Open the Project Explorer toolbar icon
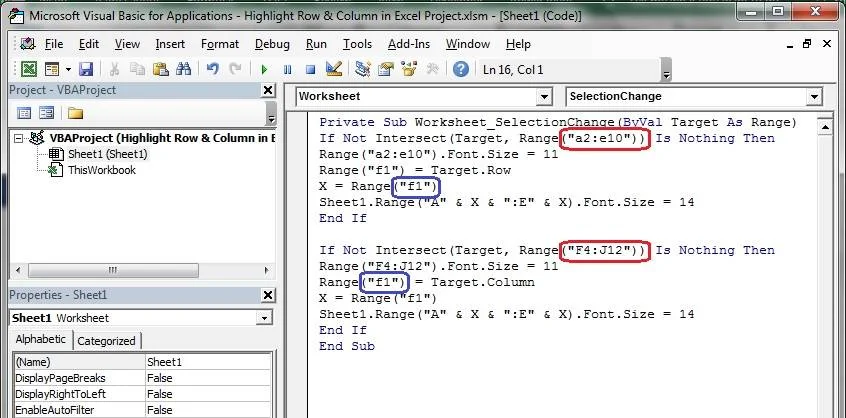This screenshot has height=418, width=846. click(x=363, y=69)
